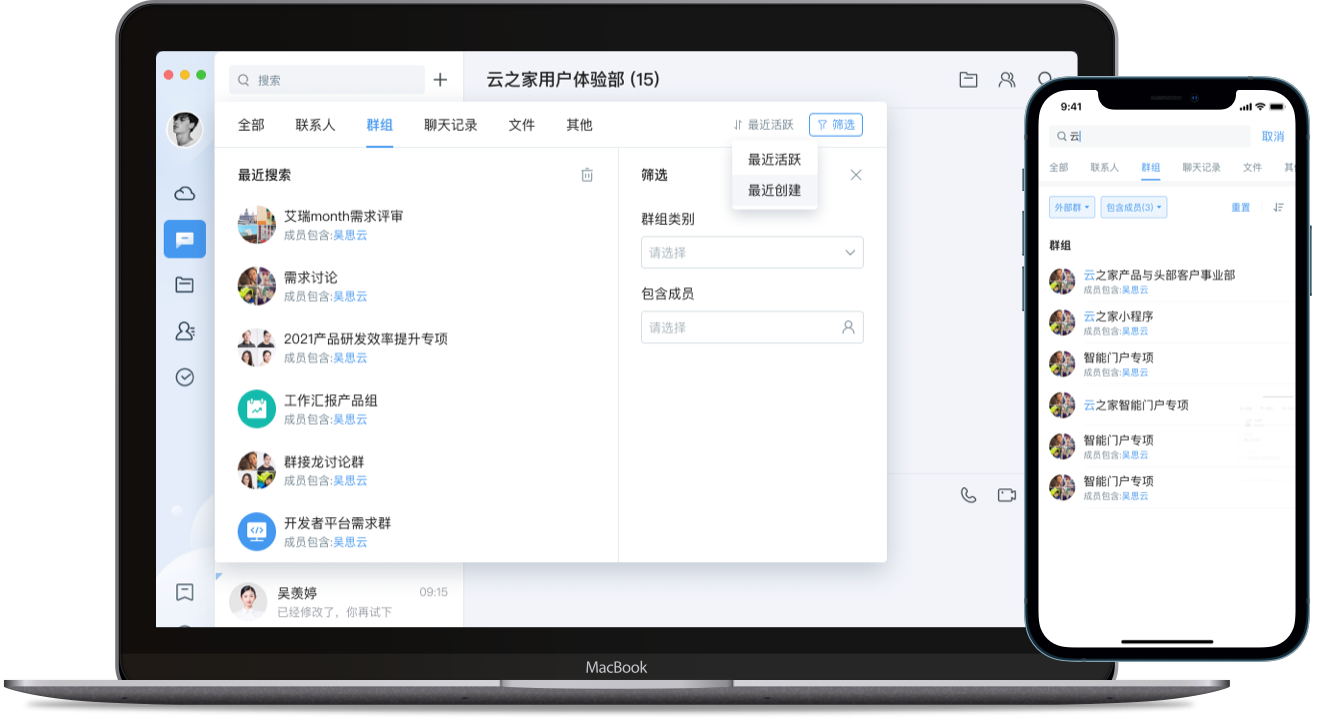
Task: Click the 包含成员 input field
Action: (x=752, y=327)
